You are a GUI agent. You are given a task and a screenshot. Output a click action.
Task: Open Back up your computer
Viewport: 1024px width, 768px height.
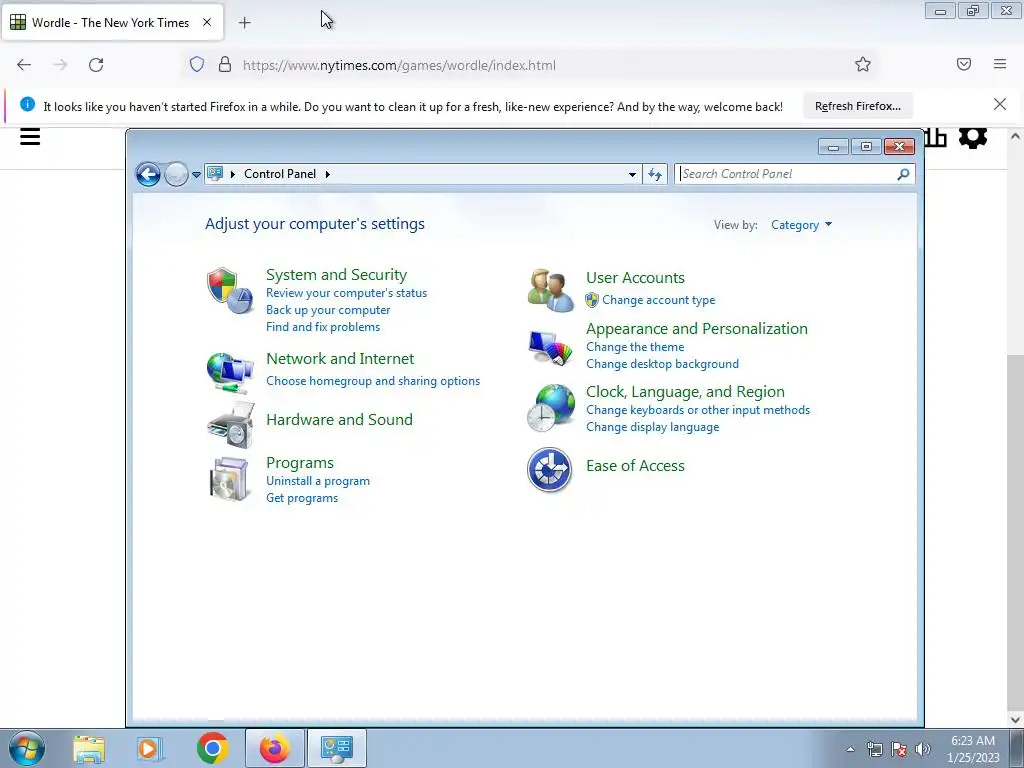[x=328, y=310]
